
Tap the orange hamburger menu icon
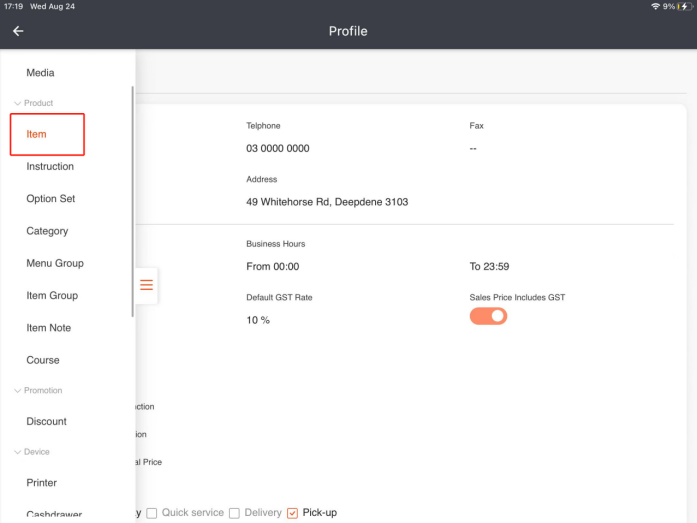[146, 285]
